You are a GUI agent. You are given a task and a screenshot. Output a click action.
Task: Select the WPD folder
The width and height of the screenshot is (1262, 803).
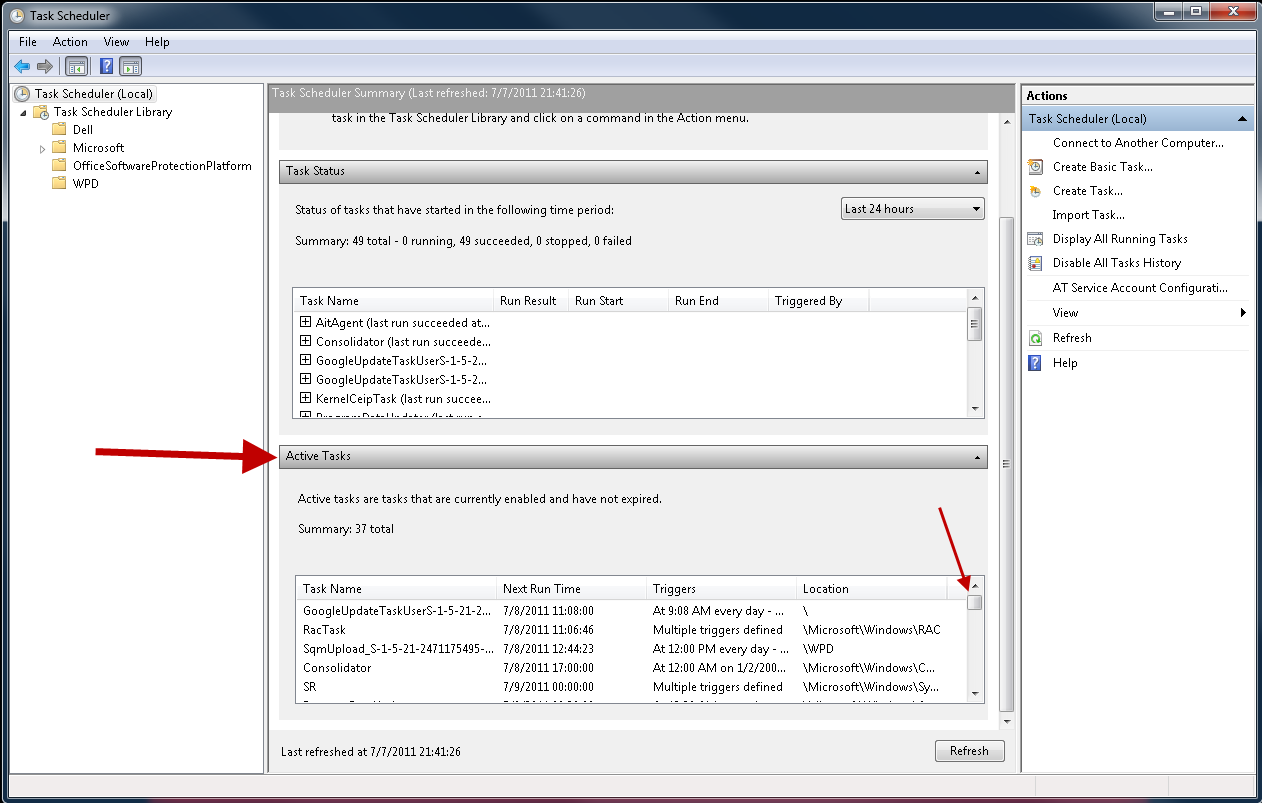pyautogui.click(x=86, y=184)
